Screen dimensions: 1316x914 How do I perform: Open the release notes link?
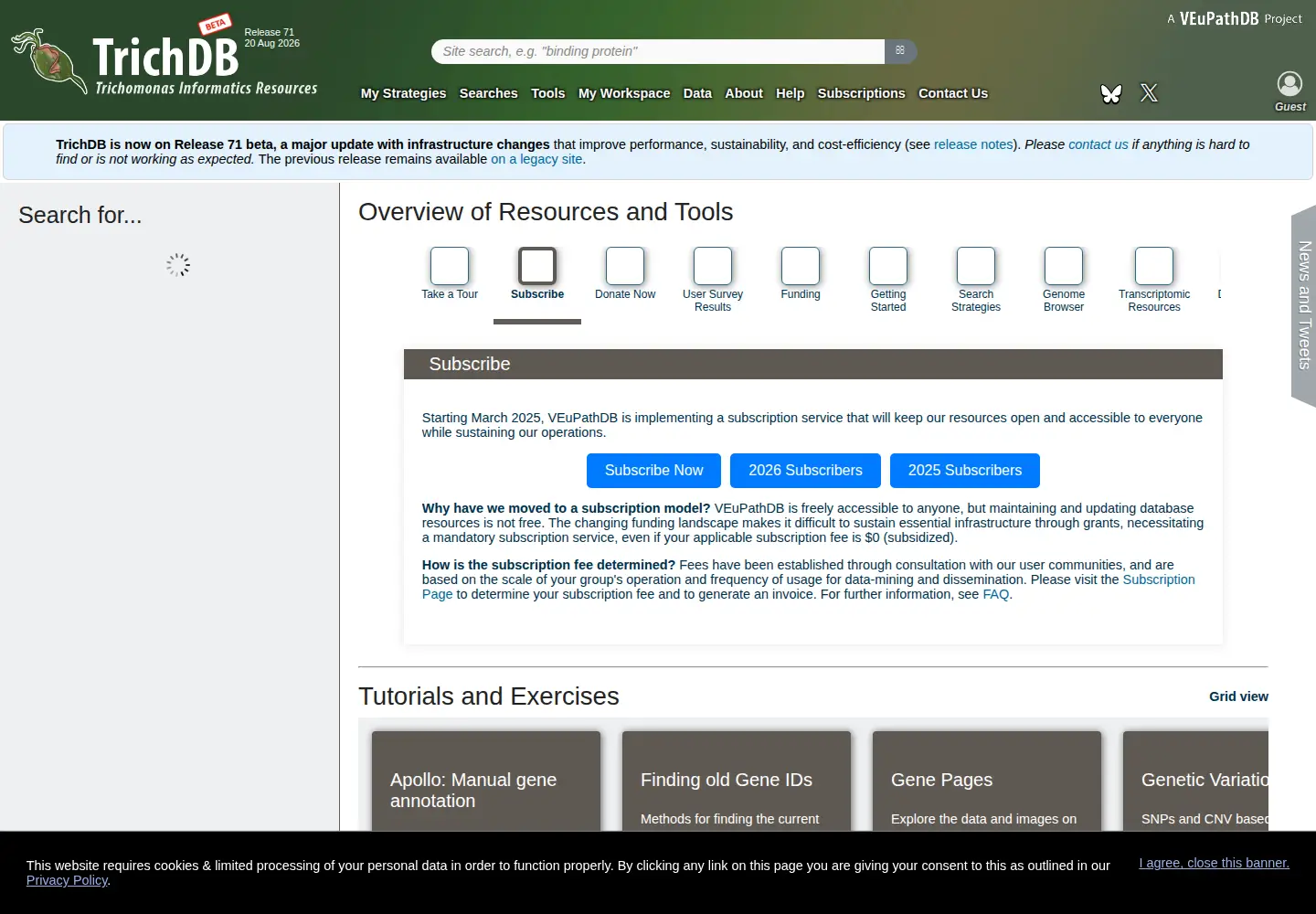pyautogui.click(x=973, y=144)
